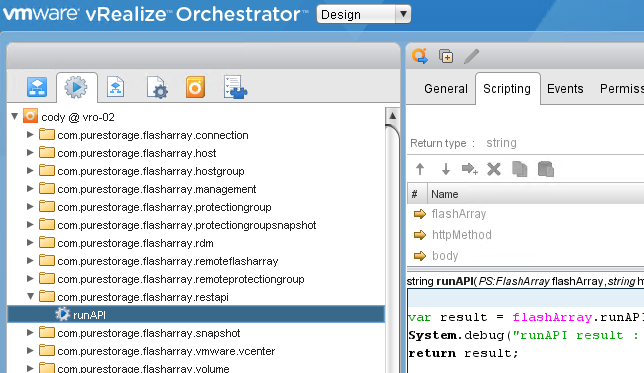Click the connection module folder icon
This screenshot has width=644, height=373.
[47, 134]
